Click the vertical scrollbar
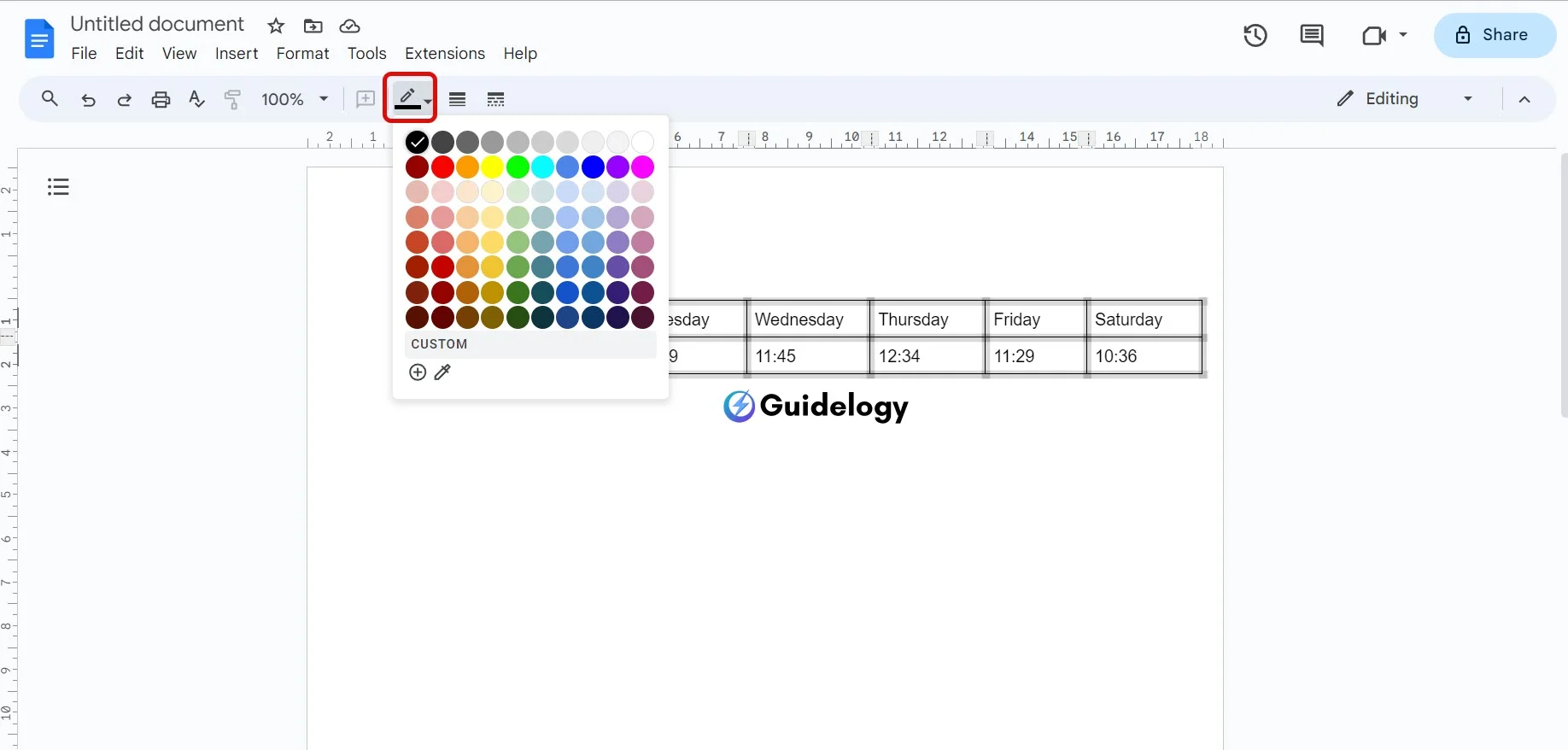This screenshot has height=750, width=1568. point(1564,285)
